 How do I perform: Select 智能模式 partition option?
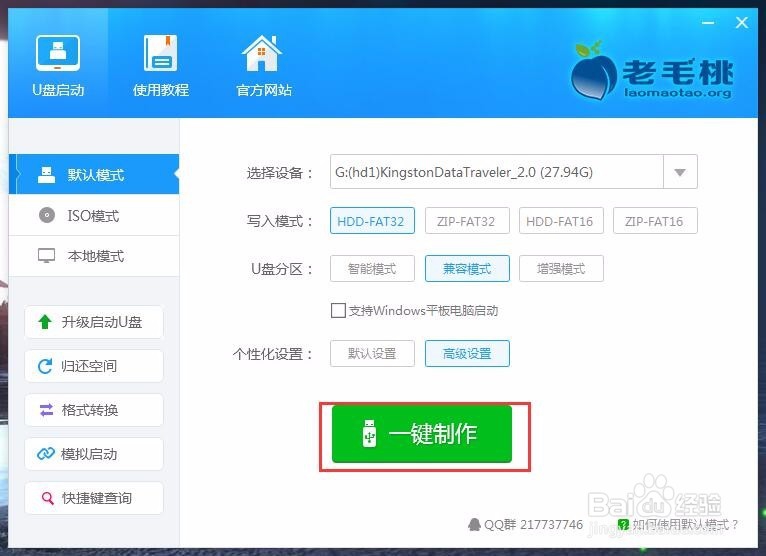[372, 269]
